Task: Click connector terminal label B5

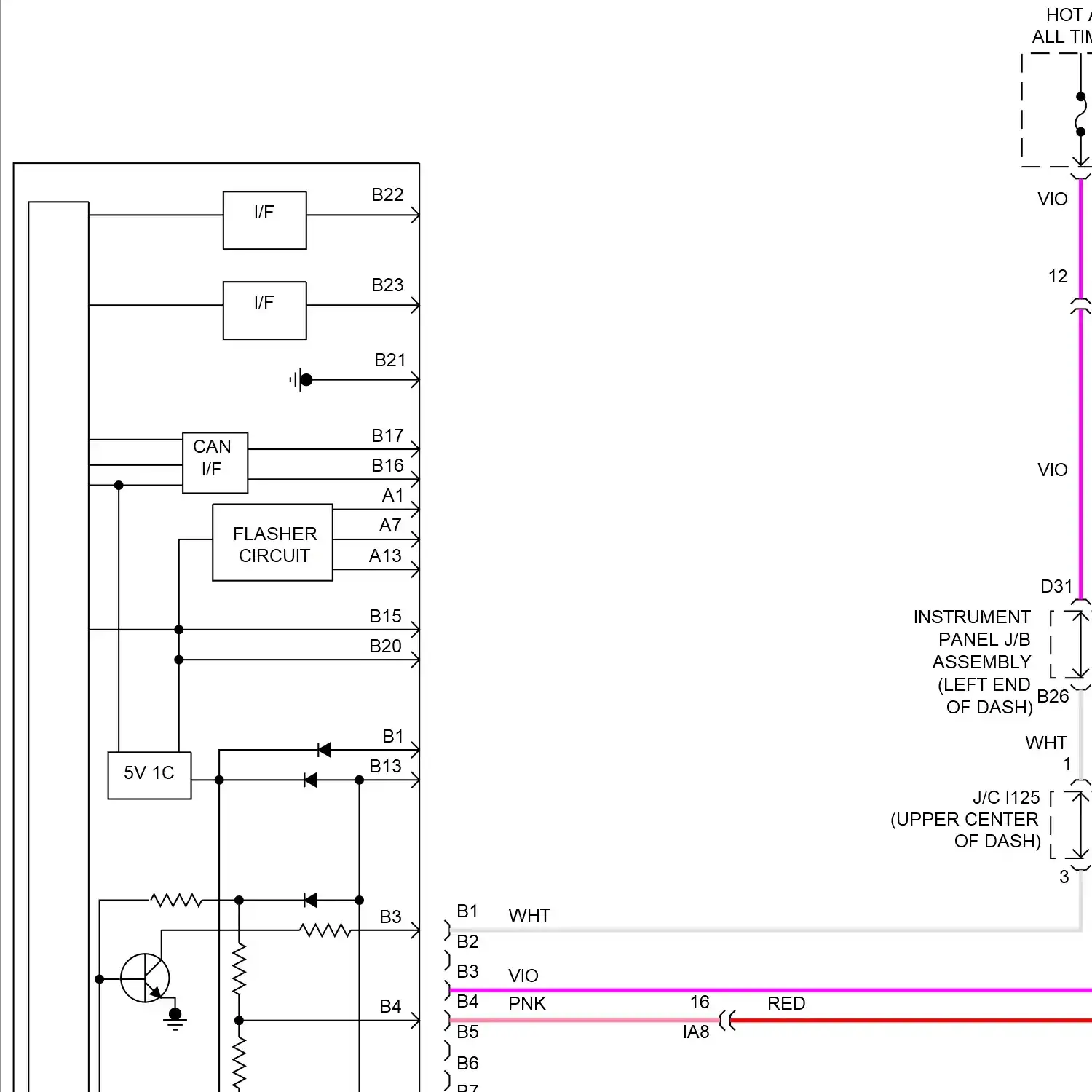Action: [x=467, y=1032]
